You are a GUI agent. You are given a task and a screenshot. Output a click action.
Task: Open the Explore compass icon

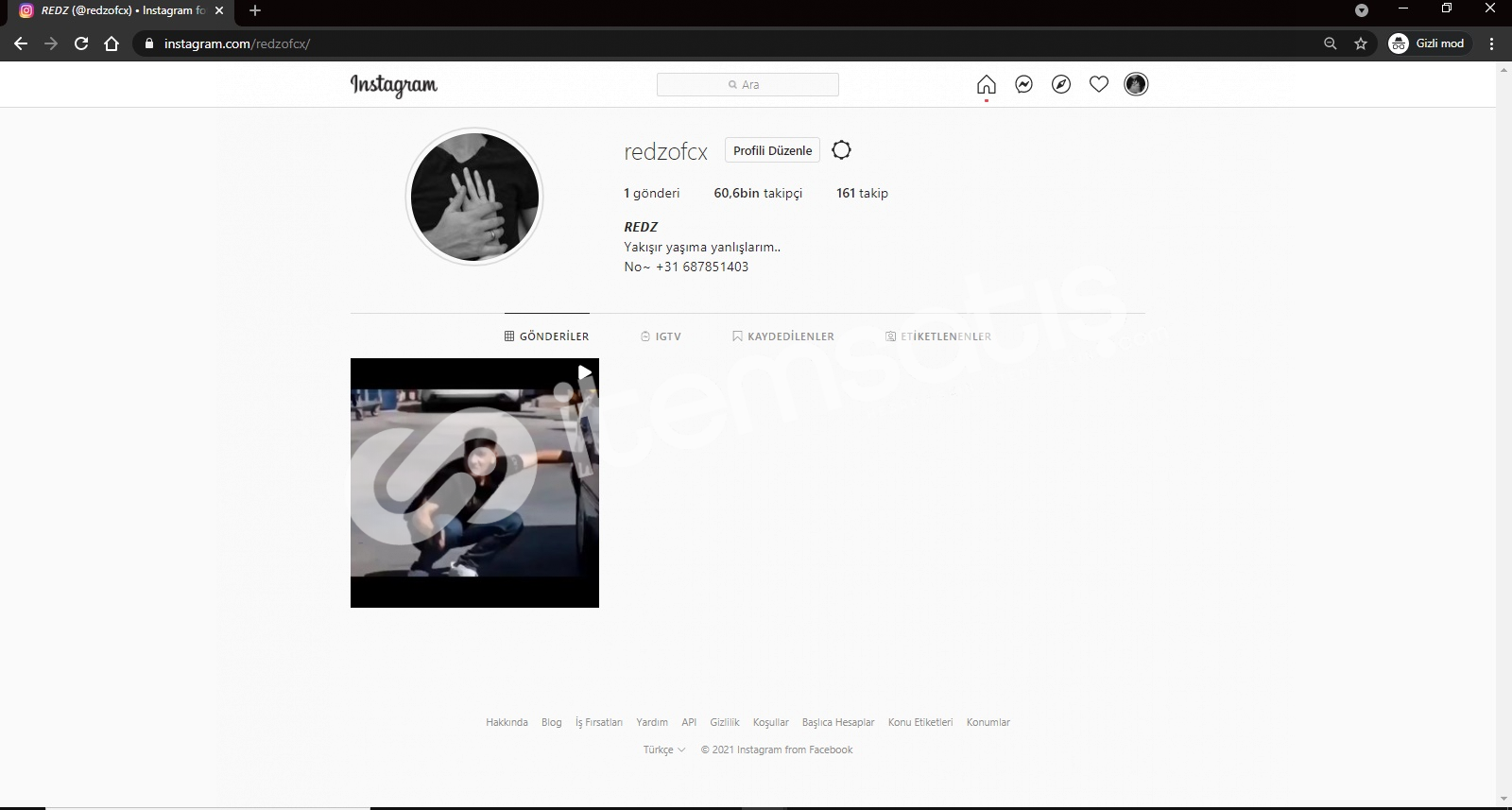tap(1061, 85)
